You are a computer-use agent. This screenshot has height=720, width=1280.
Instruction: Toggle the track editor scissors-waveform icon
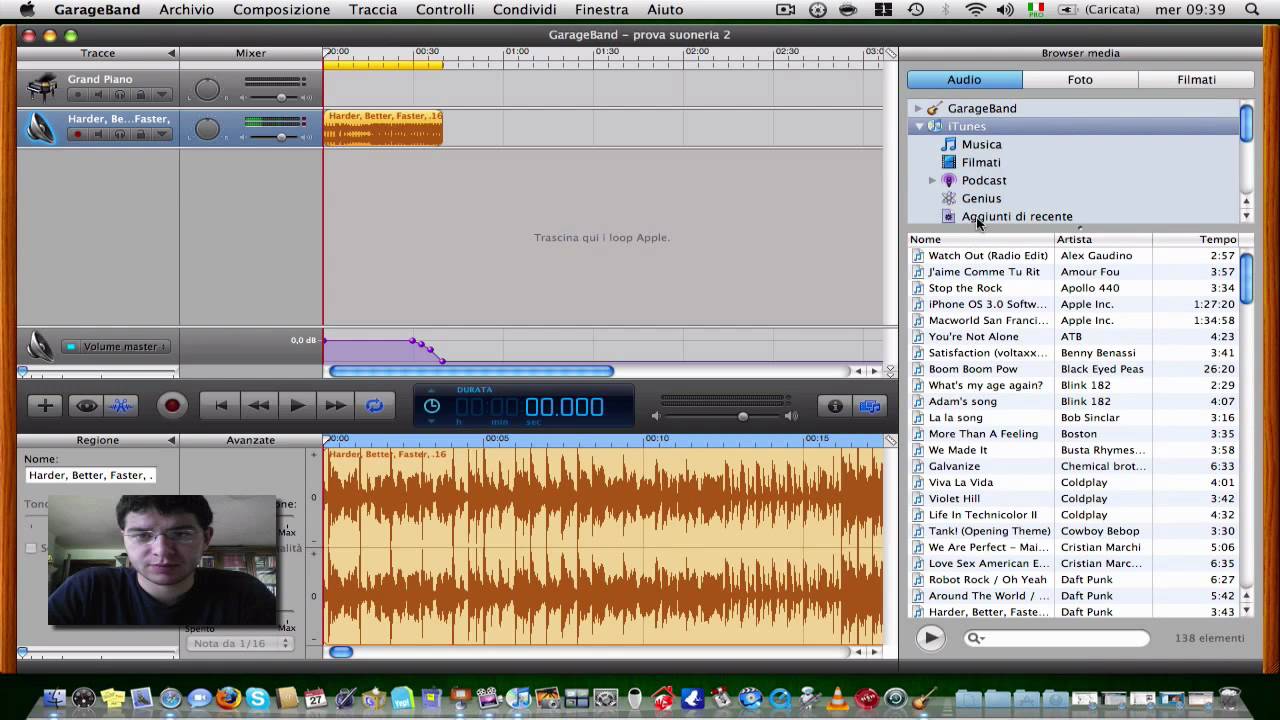(x=121, y=405)
